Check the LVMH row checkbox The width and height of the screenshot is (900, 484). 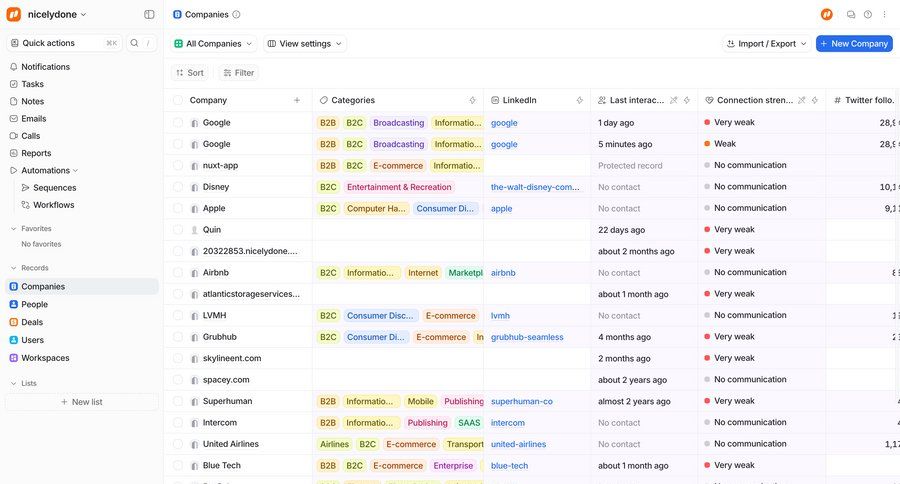pyautogui.click(x=178, y=315)
